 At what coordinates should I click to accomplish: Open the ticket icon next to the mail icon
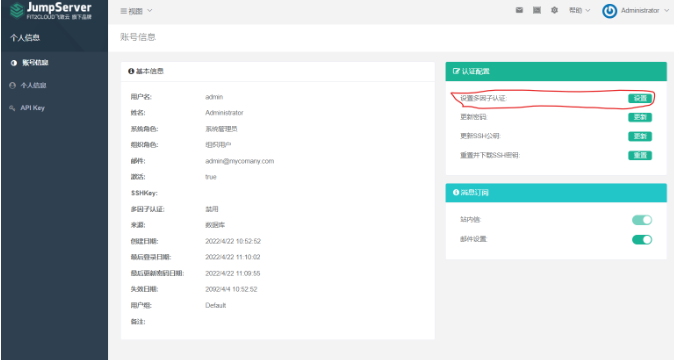click(x=537, y=10)
